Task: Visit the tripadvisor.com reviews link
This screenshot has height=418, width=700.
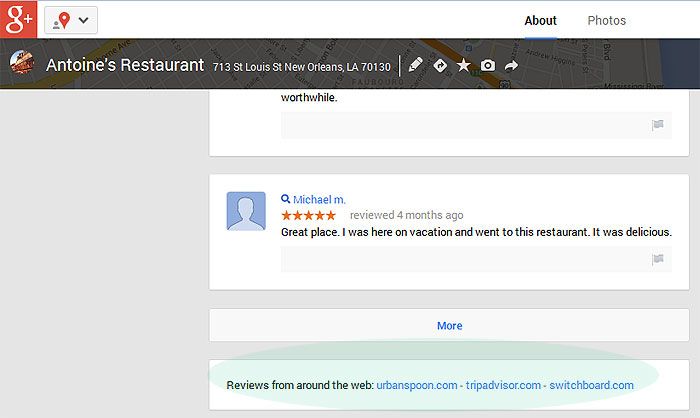Action: (x=503, y=385)
